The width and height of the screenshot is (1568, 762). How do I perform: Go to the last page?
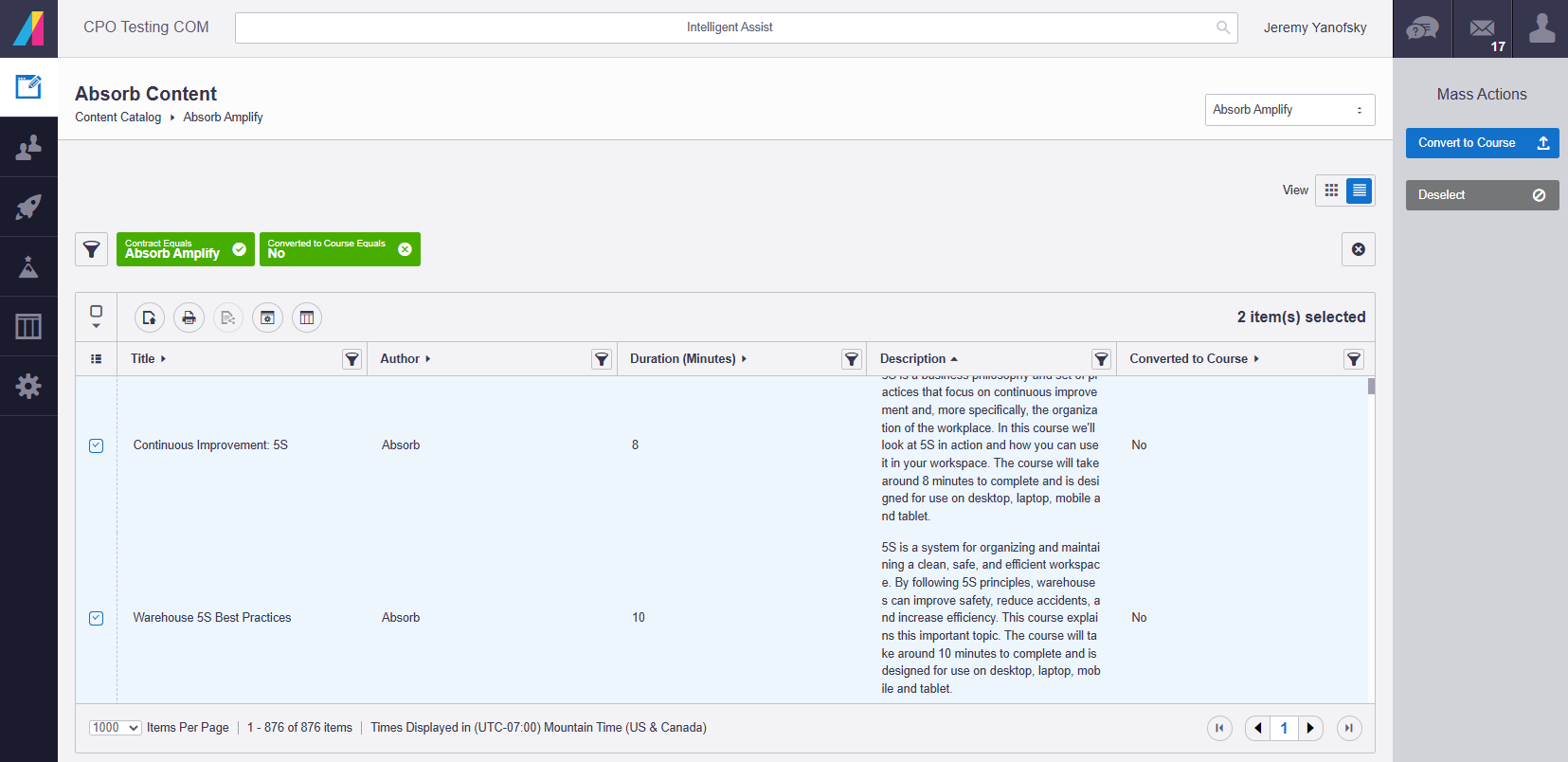point(1349,728)
